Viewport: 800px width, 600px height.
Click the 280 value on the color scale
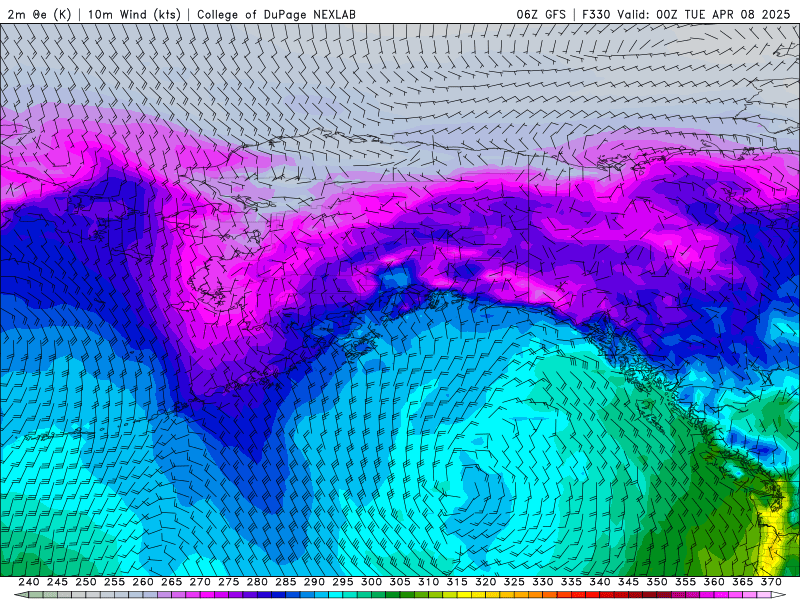[257, 582]
